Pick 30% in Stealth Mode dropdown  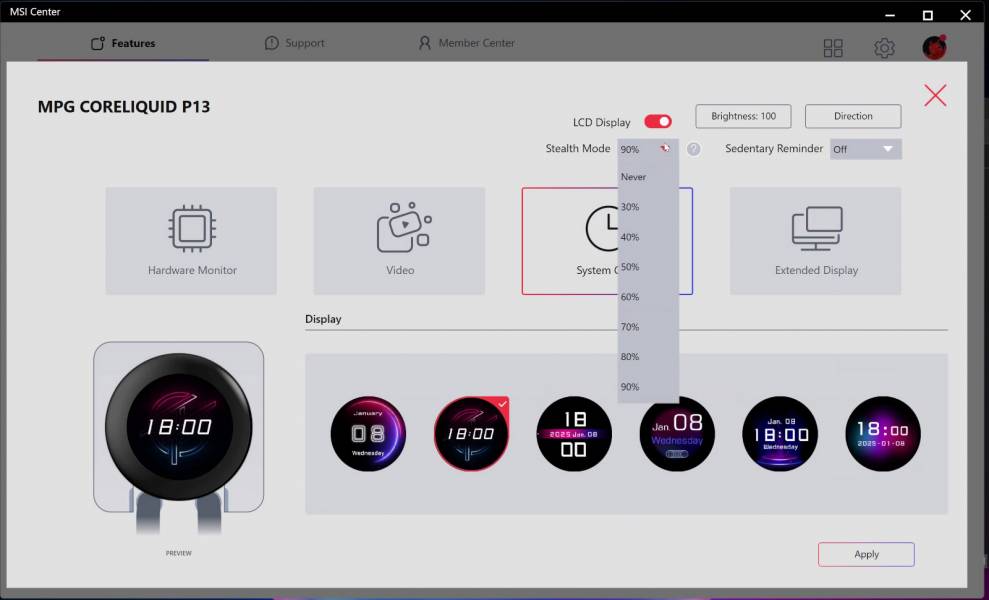[630, 207]
